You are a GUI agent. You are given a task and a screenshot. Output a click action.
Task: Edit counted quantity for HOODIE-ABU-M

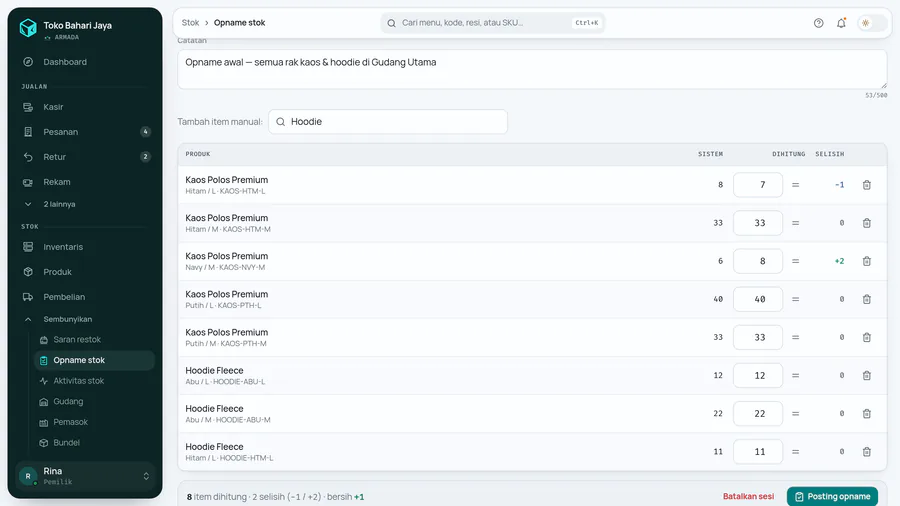click(758, 414)
